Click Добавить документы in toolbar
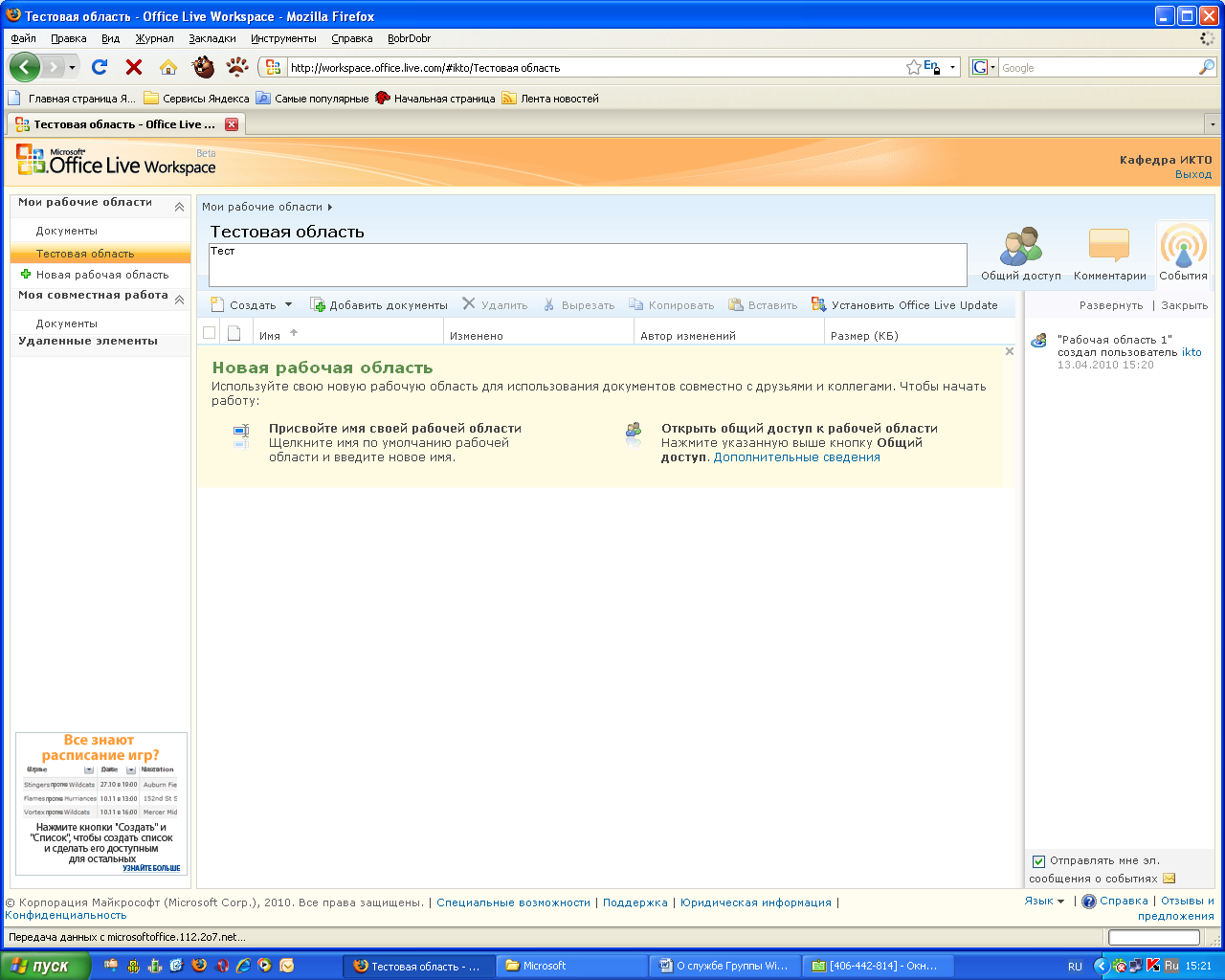 (x=379, y=305)
